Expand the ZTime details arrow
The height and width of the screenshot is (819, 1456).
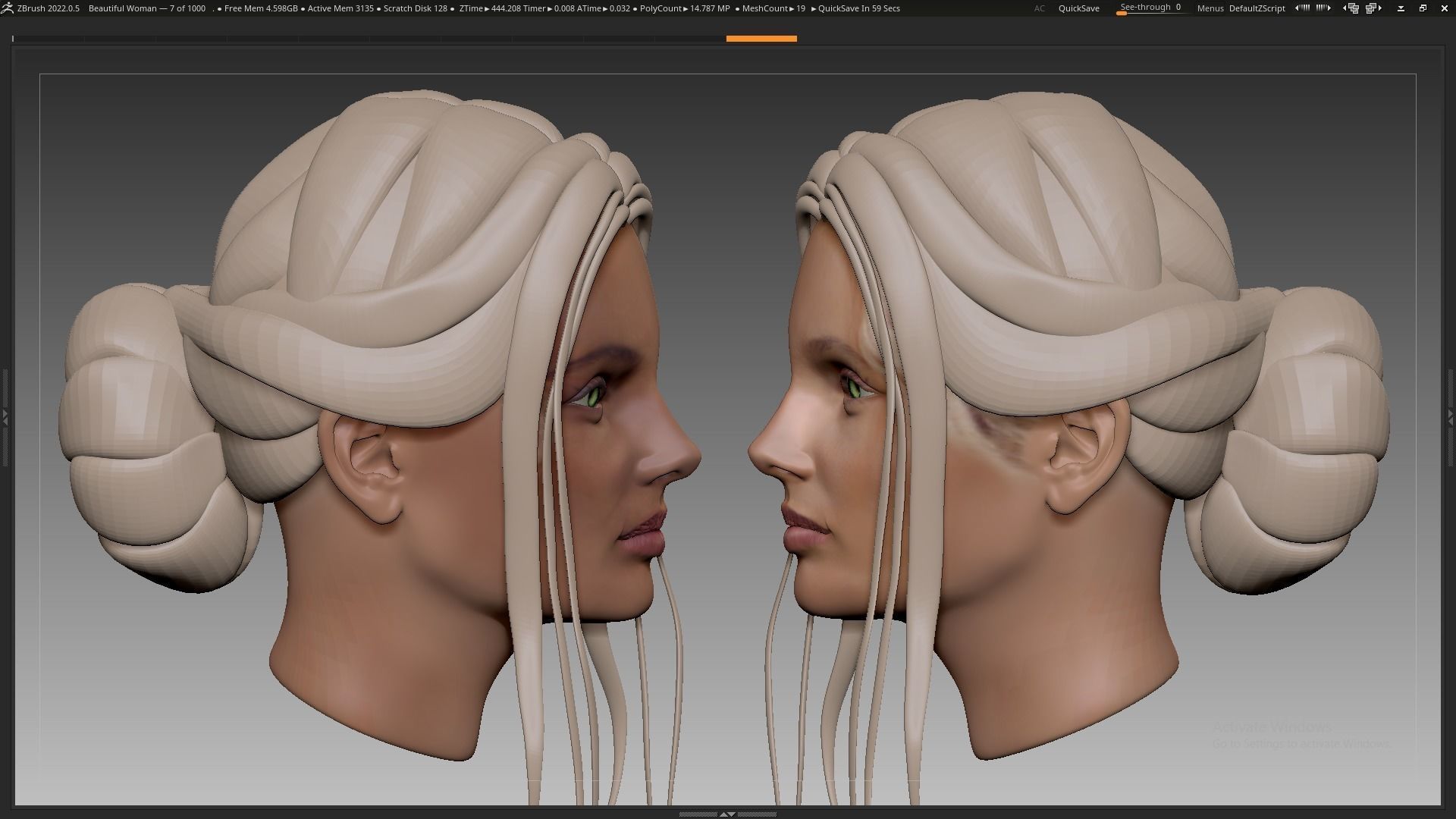(x=485, y=8)
